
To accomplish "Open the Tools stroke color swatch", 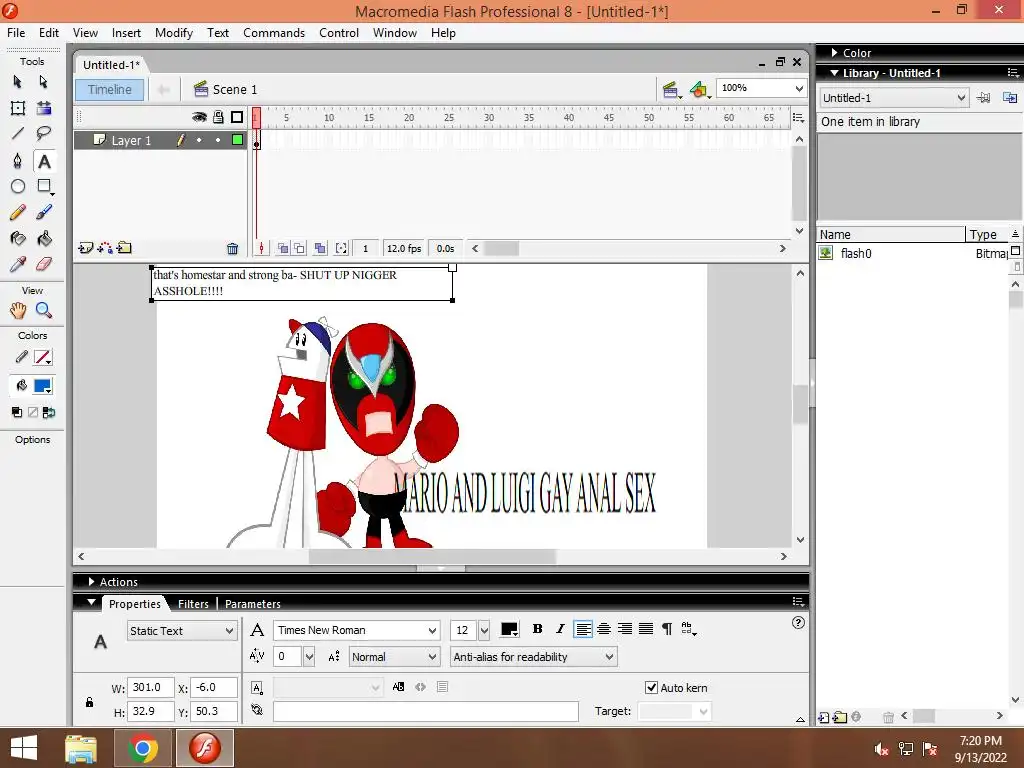I will click(43, 357).
